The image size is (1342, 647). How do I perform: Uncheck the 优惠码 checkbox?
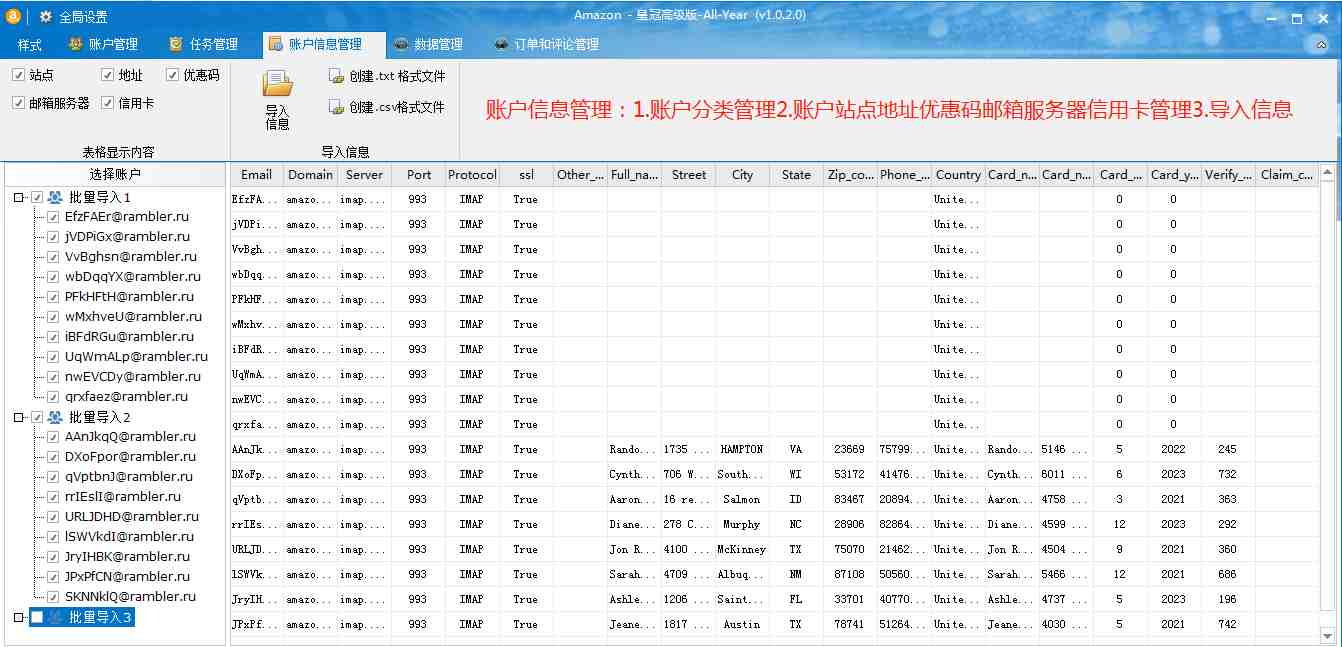[x=172, y=75]
